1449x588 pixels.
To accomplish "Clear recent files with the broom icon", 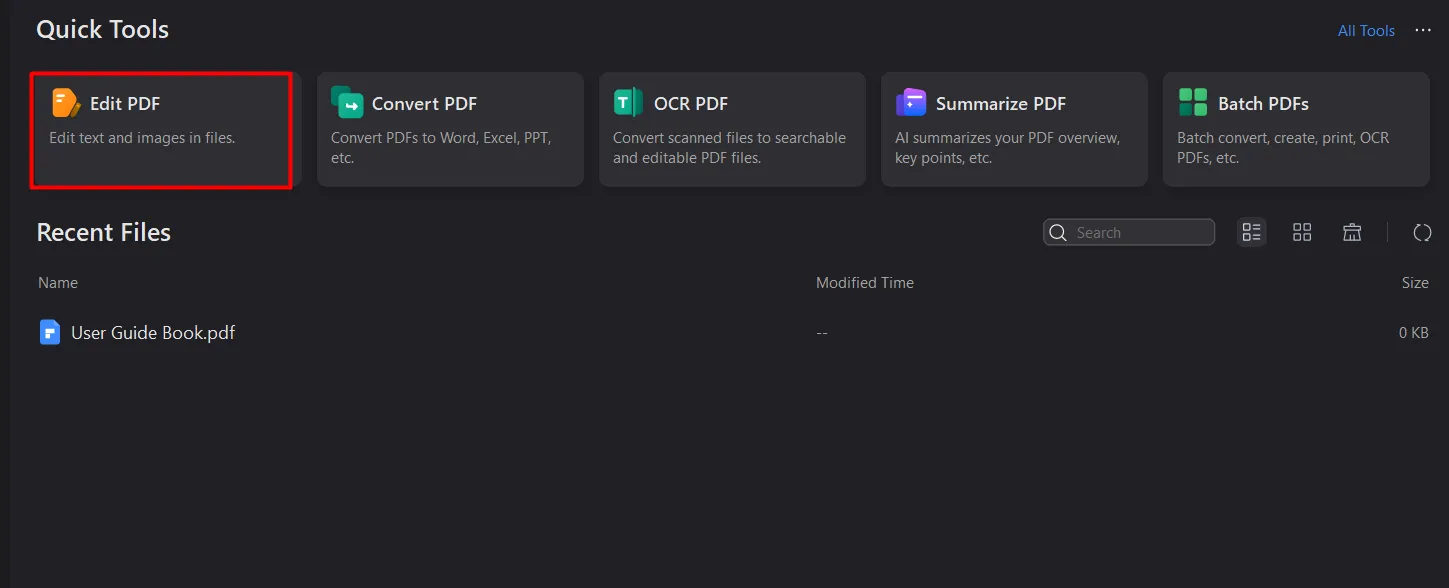I will [1352, 233].
